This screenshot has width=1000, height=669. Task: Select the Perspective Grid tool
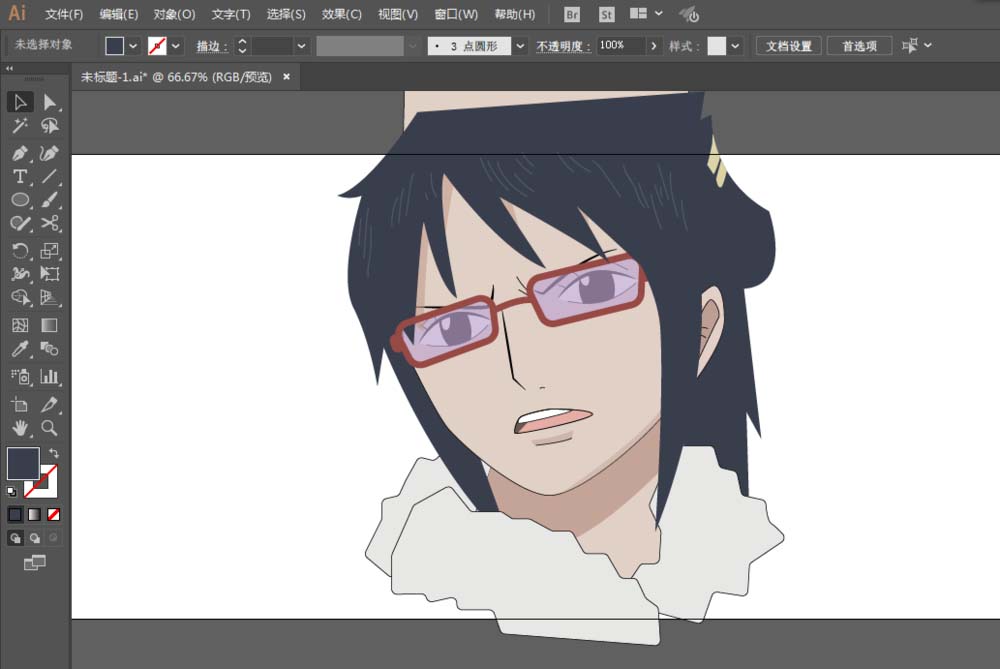[x=49, y=298]
